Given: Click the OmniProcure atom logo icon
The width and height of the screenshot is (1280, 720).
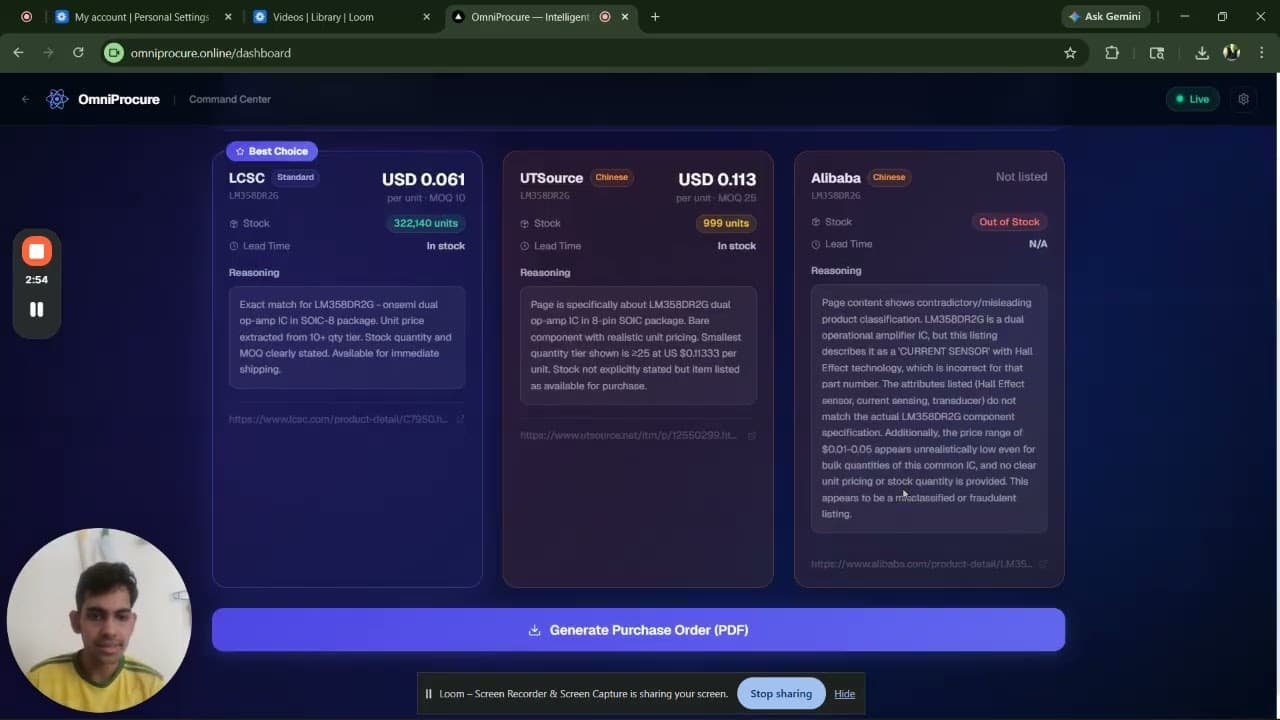Looking at the screenshot, I should pos(57,99).
